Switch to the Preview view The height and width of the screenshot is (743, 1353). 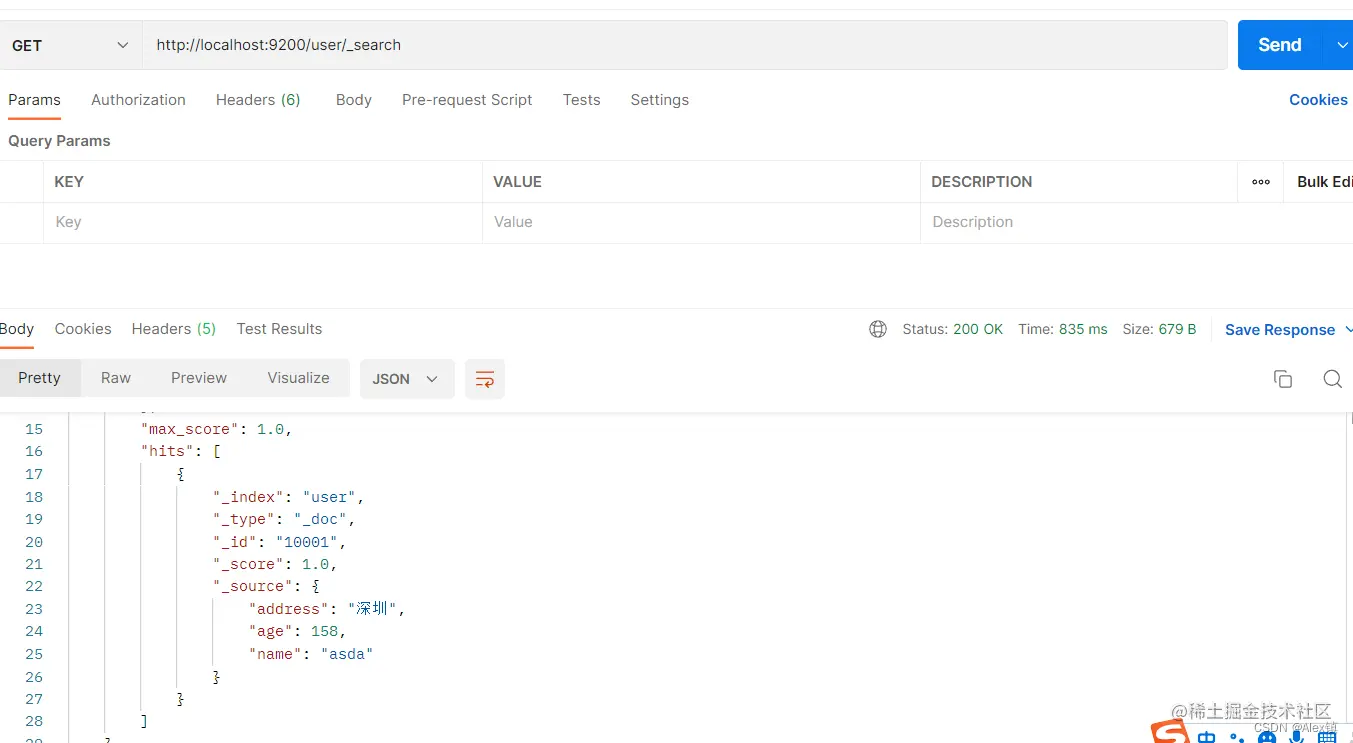coord(199,378)
